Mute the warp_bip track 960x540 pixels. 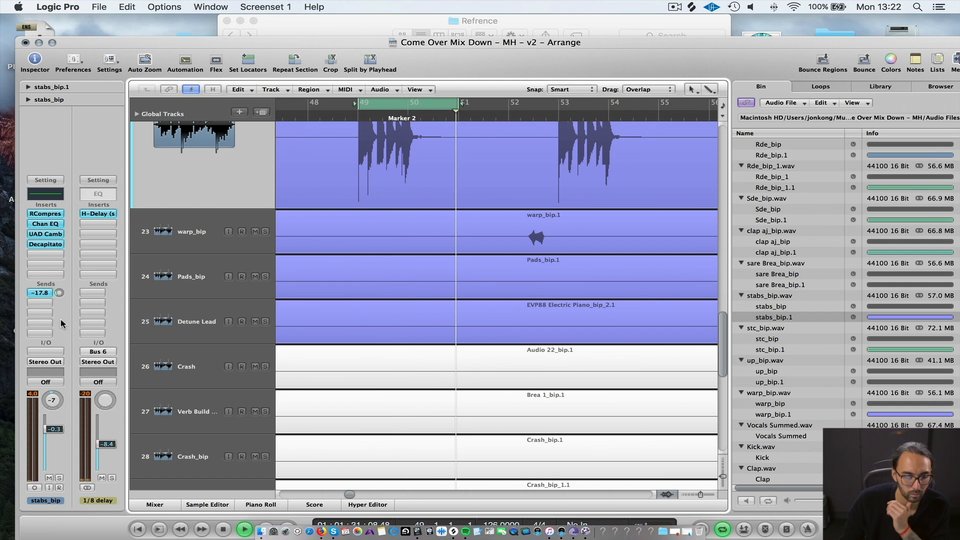pyautogui.click(x=255, y=231)
